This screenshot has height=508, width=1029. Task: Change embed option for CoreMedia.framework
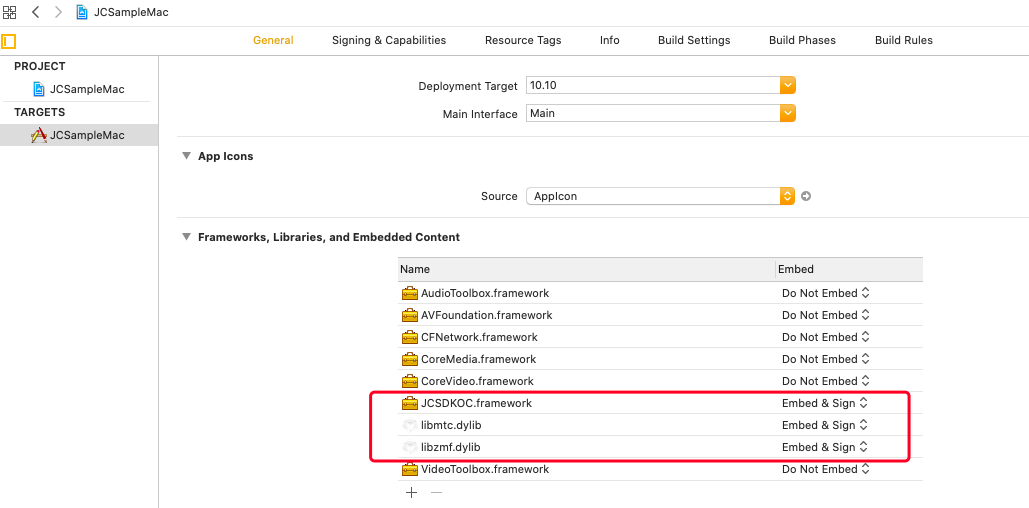point(826,359)
